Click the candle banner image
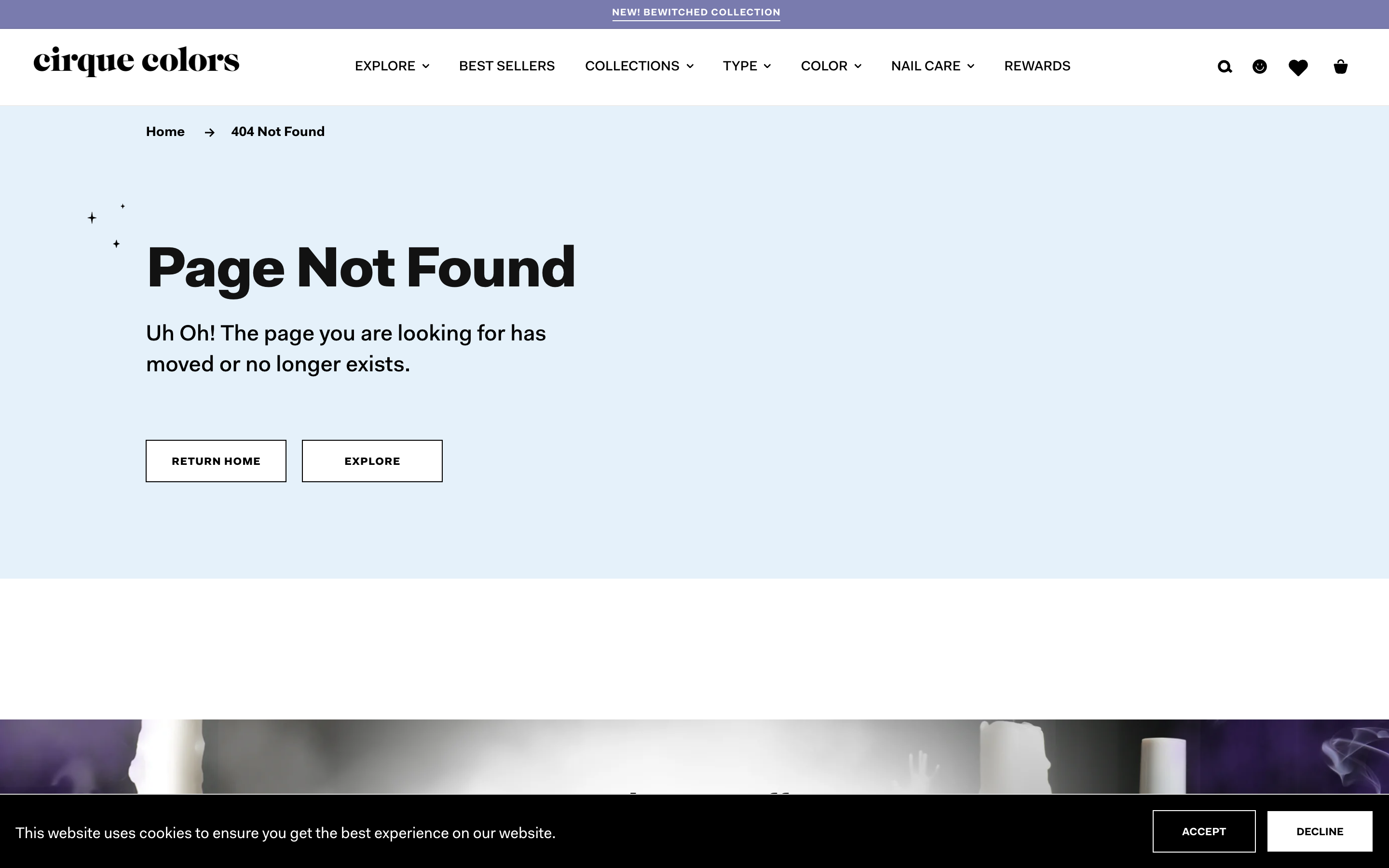 pos(694,756)
